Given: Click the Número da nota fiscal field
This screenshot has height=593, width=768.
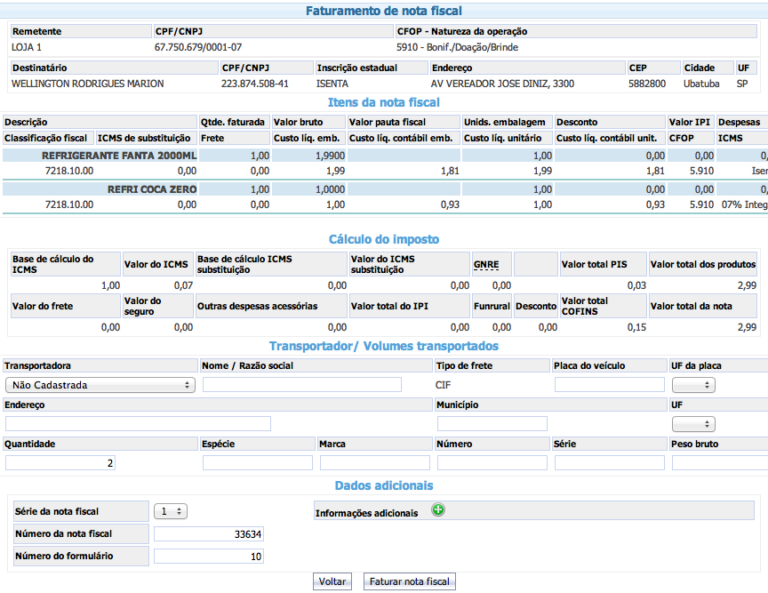Looking at the screenshot, I should [x=209, y=534].
